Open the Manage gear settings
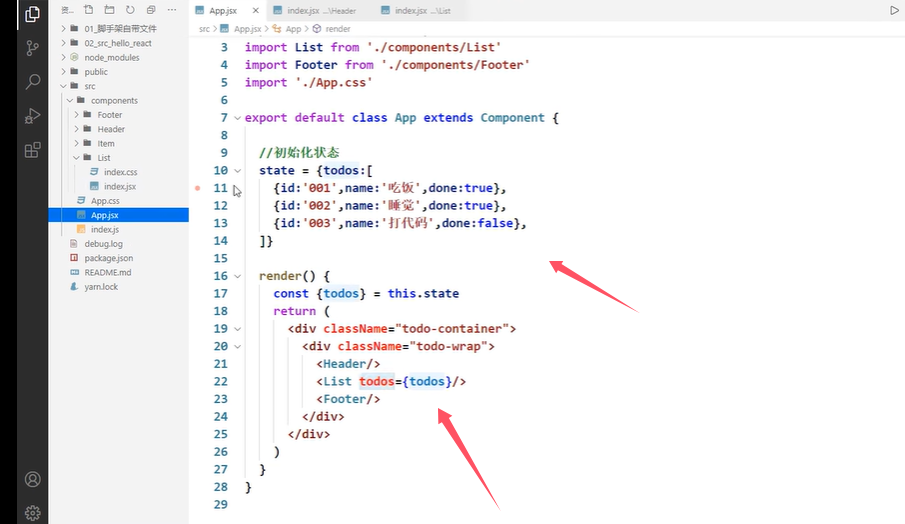This screenshot has width=905, height=524. click(x=33, y=512)
